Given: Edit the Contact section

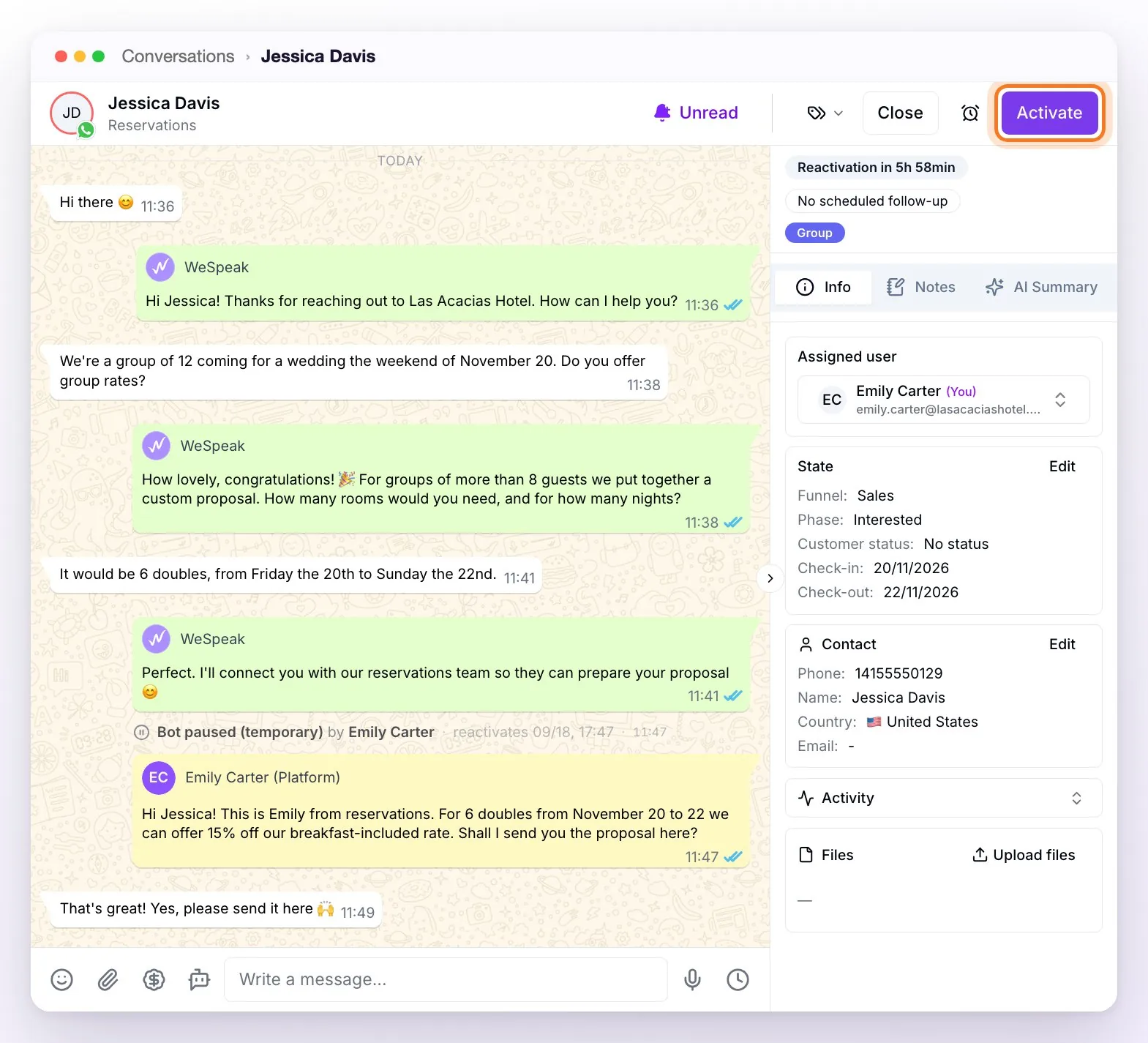Looking at the screenshot, I should (1062, 644).
